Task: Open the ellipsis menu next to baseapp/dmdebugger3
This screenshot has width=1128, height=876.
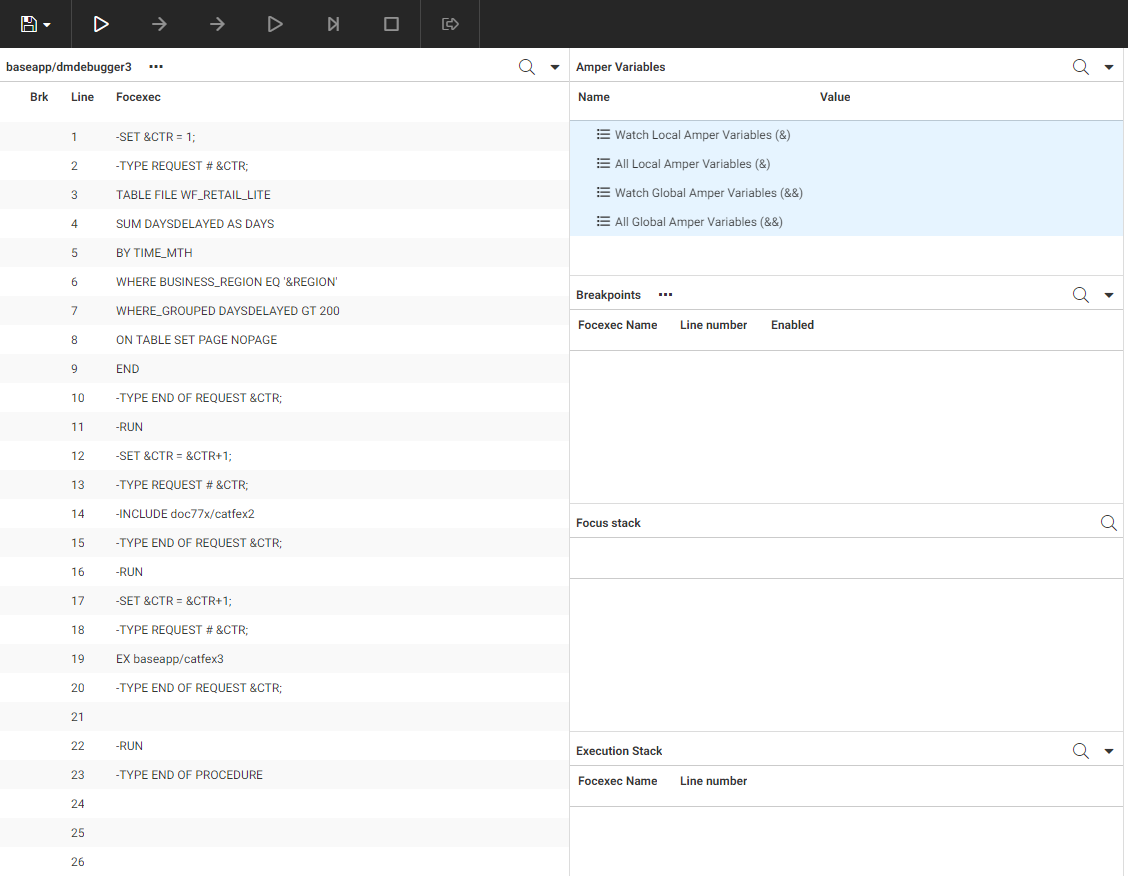Action: point(156,67)
